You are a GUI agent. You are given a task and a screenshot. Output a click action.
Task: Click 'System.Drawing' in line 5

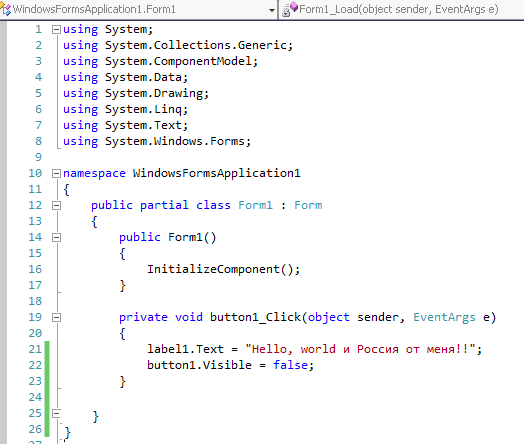(154, 93)
